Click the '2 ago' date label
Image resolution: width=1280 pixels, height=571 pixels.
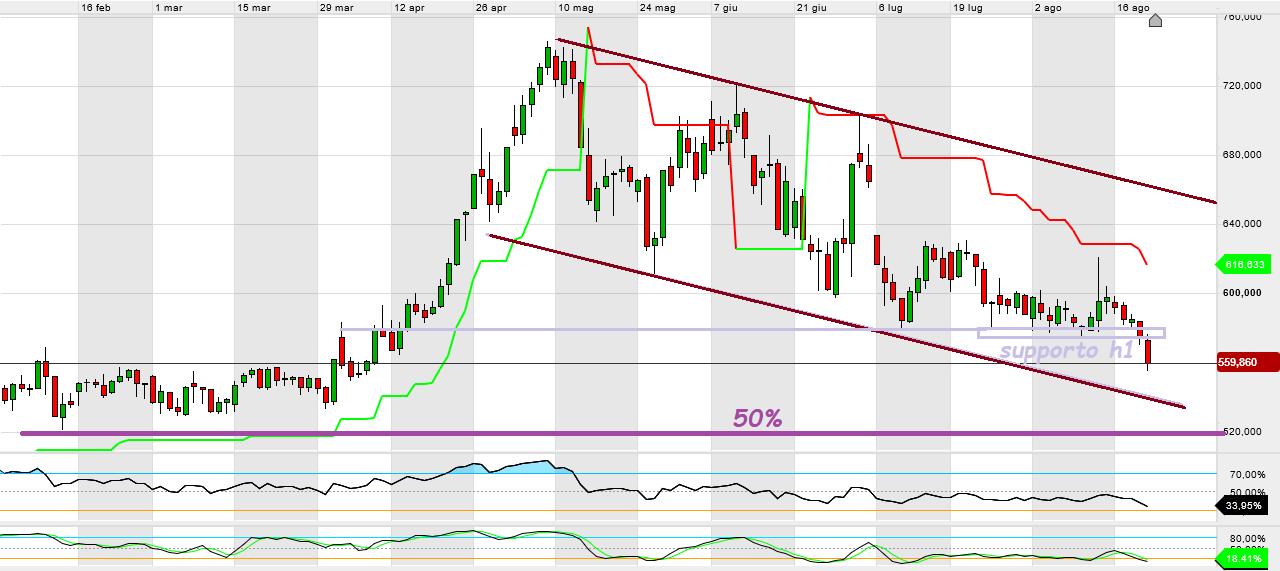1047,7
